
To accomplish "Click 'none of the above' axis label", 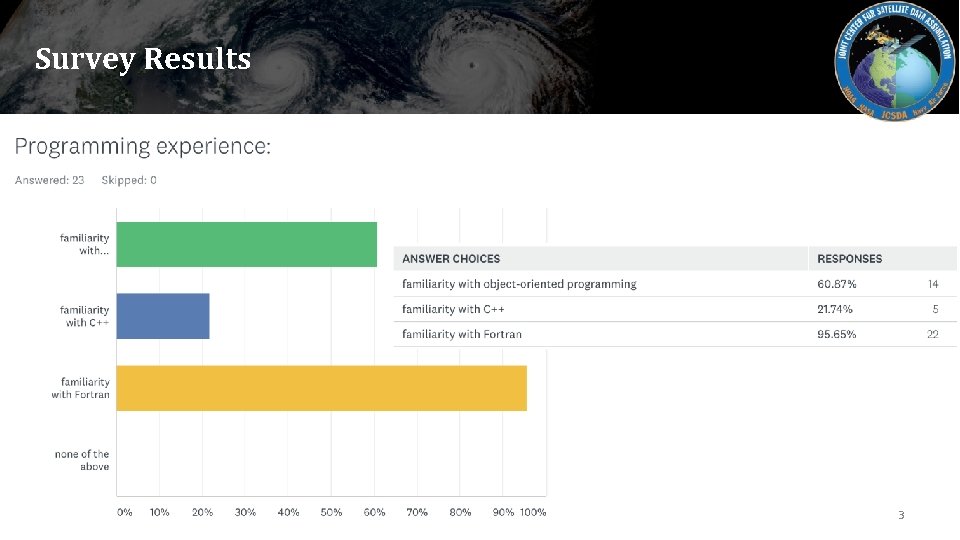I will click(x=82, y=460).
